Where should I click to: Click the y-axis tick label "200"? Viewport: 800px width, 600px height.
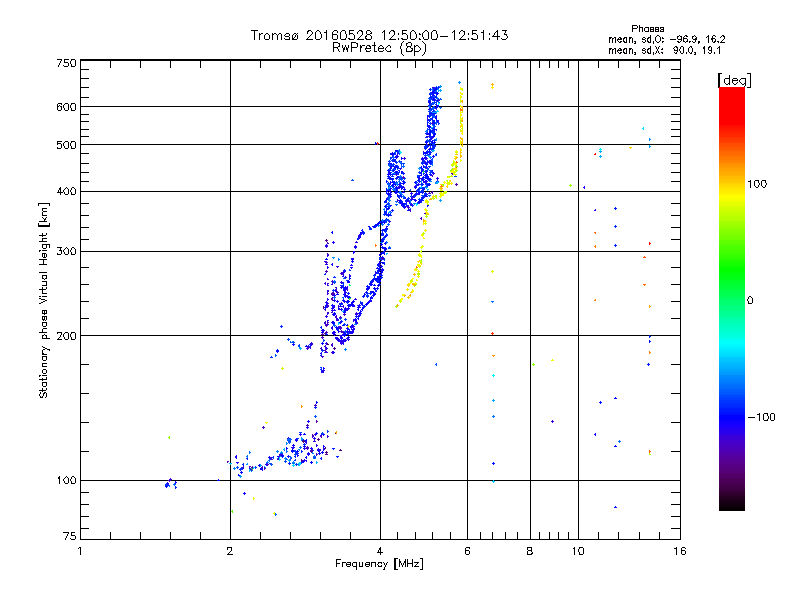(x=66, y=336)
